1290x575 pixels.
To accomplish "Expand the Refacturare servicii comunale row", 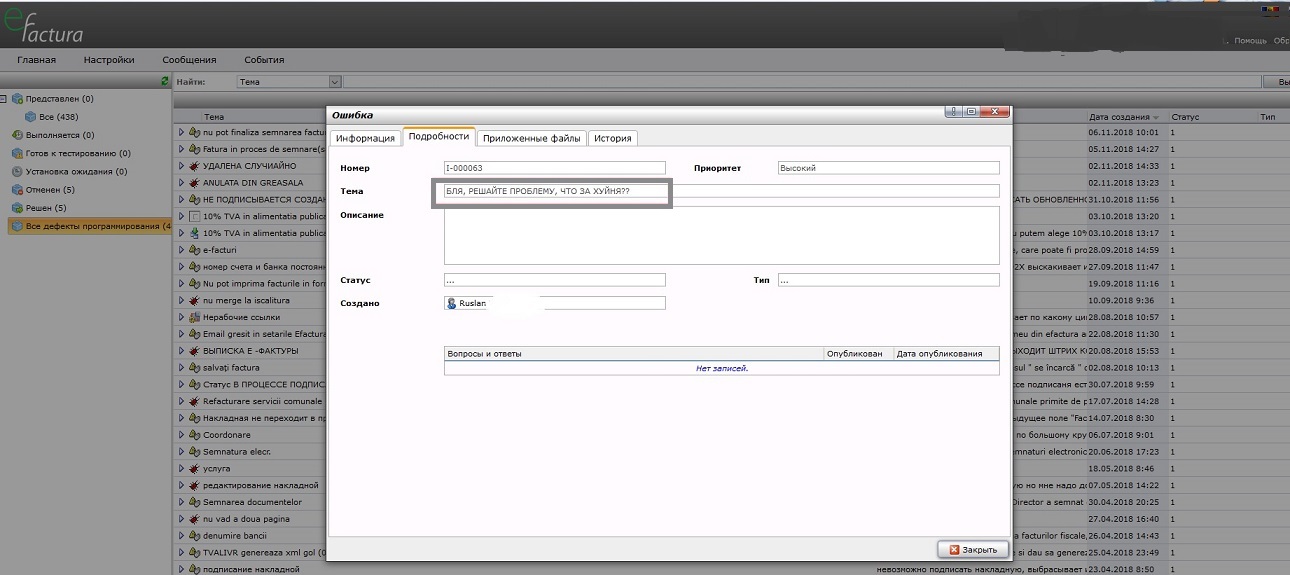I will click(182, 401).
